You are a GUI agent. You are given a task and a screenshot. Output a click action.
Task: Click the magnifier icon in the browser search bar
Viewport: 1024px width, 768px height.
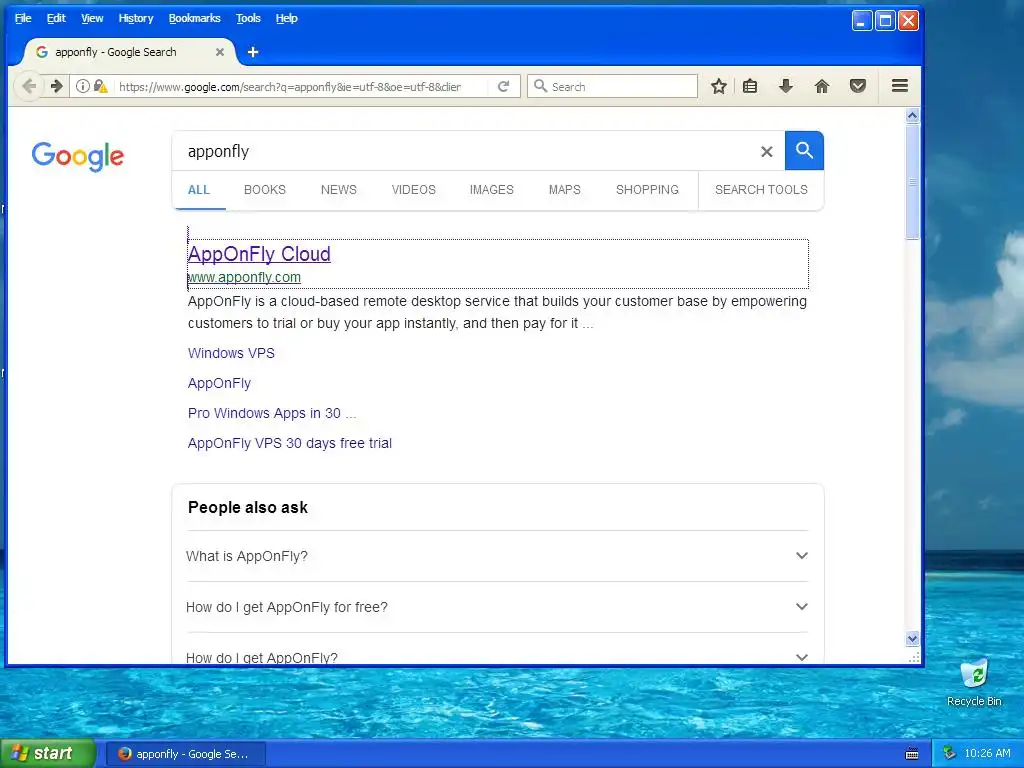click(540, 86)
